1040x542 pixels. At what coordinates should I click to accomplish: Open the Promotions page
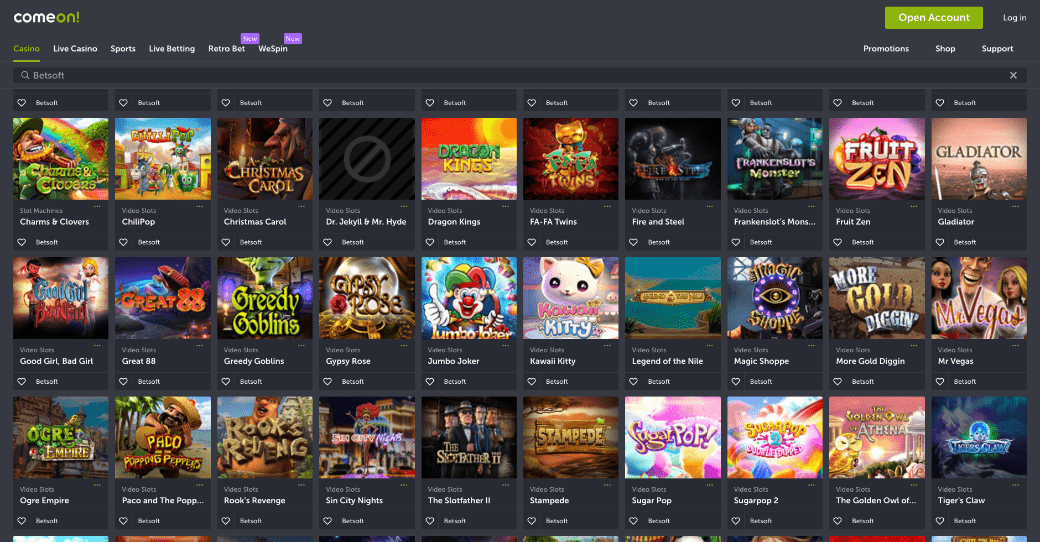click(x=885, y=48)
